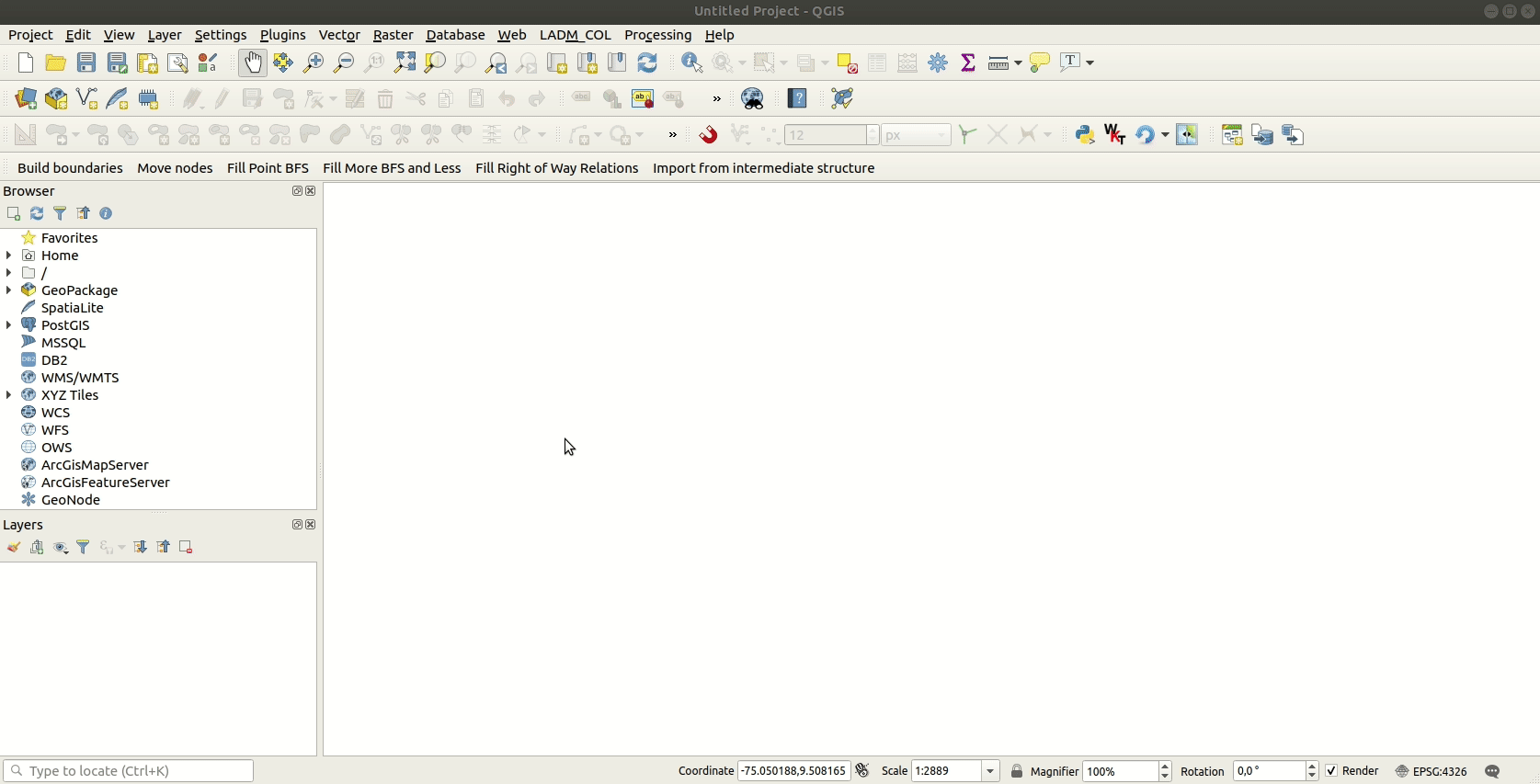
Task: Open the Scale dropdown arrow
Action: tap(991, 771)
